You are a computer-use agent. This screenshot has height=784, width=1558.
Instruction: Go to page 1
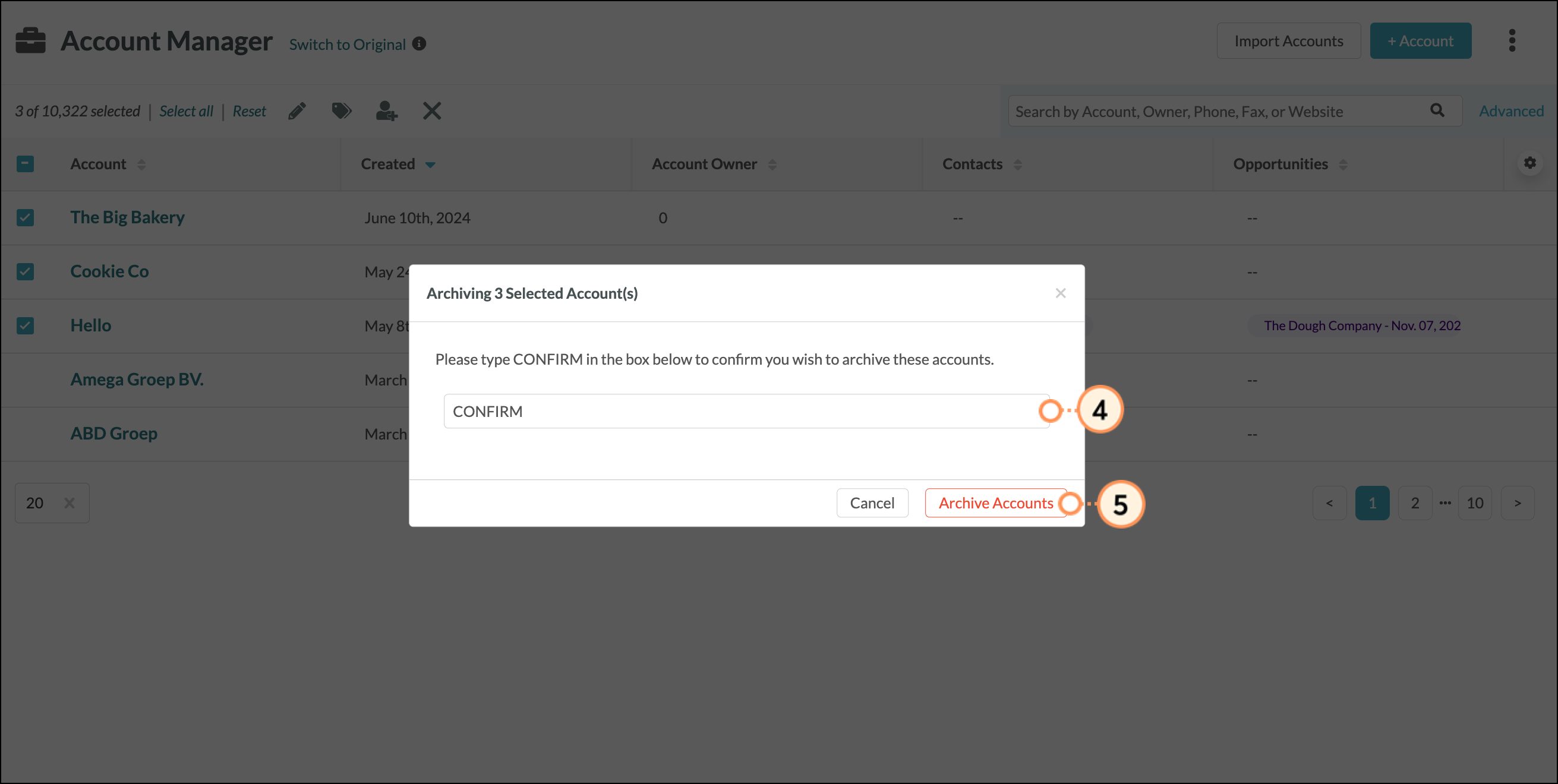coord(1373,503)
